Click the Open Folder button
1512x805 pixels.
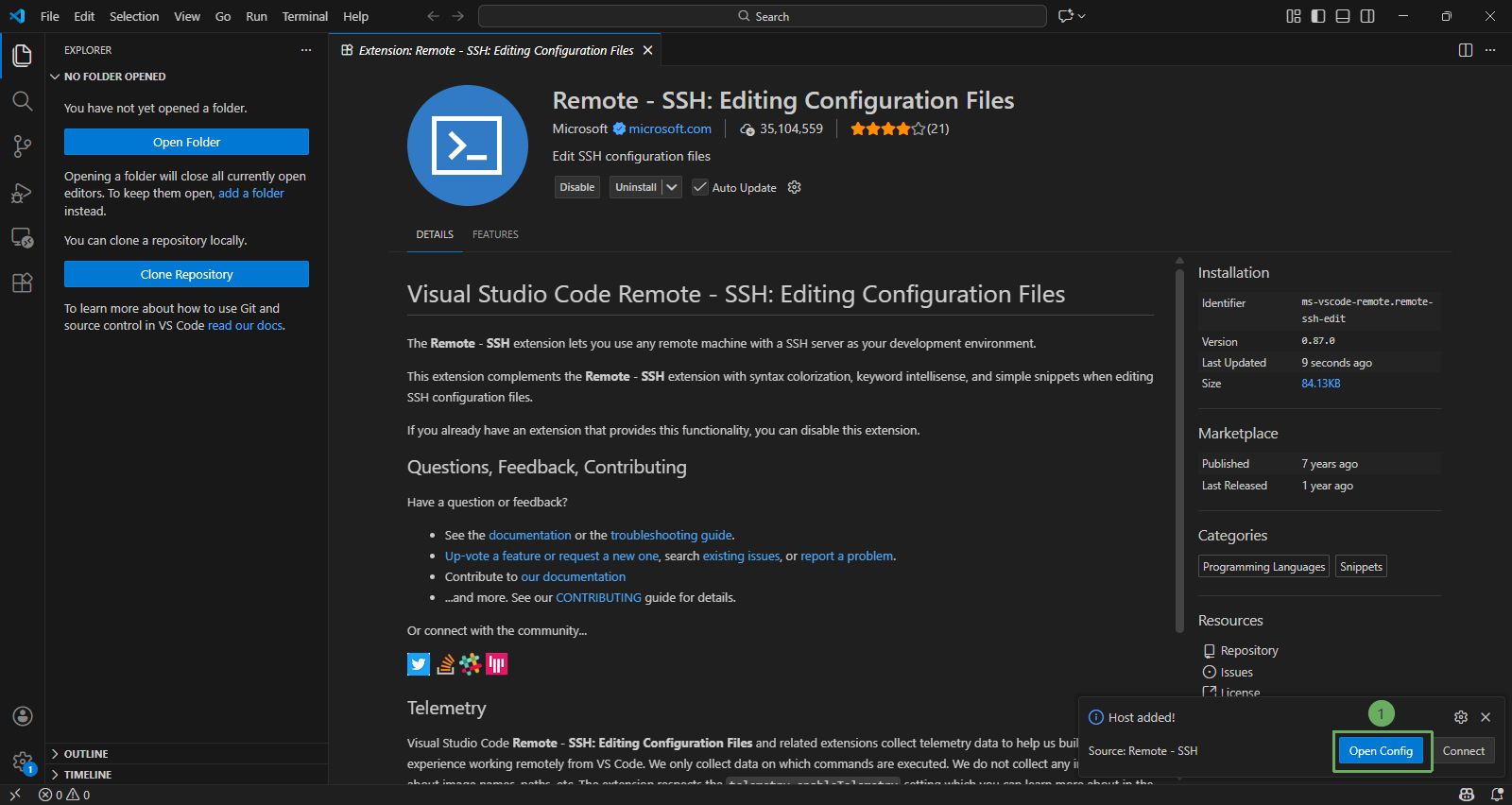click(x=186, y=142)
